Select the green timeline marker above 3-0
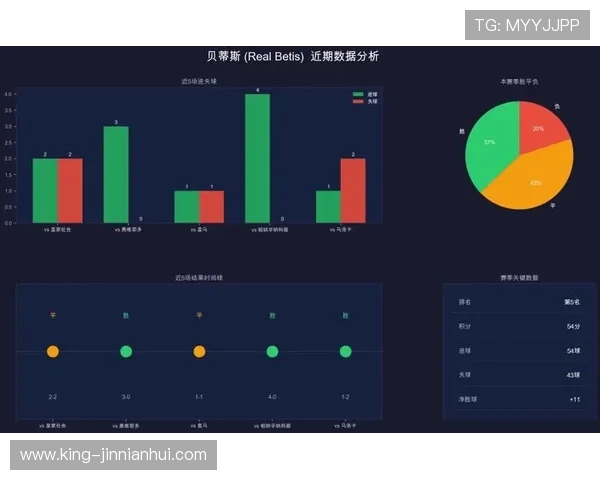The height and width of the screenshot is (480, 600). (x=126, y=351)
